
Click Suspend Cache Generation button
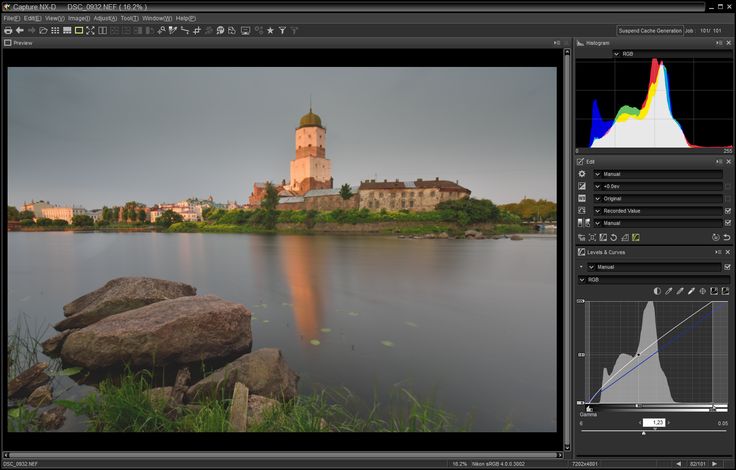649,31
